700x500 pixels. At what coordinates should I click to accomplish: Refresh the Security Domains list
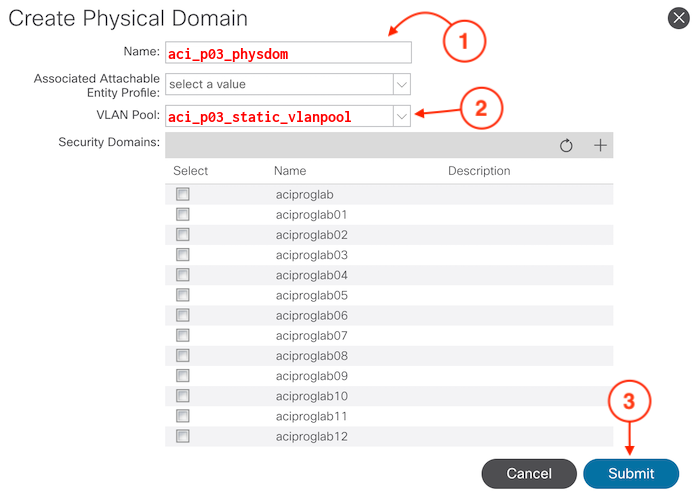pyautogui.click(x=566, y=146)
